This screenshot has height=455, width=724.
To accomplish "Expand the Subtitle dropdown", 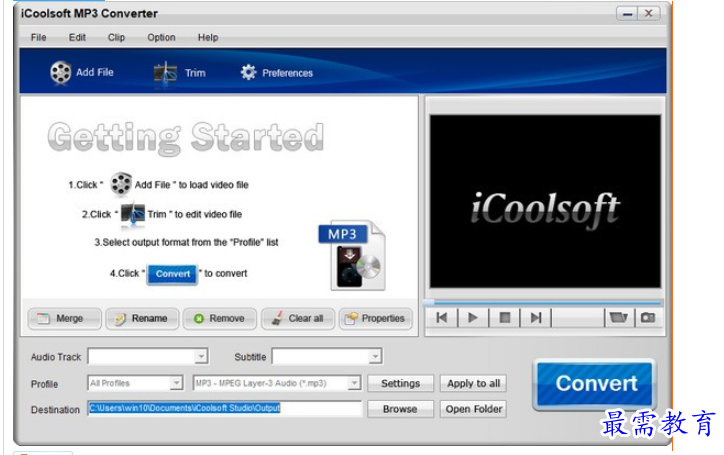I will point(375,356).
